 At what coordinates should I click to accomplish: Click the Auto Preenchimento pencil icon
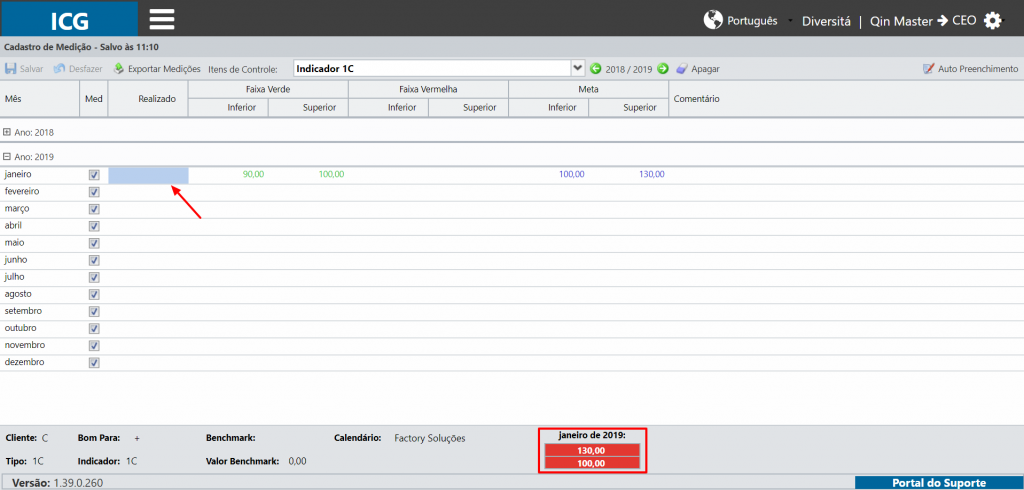(x=929, y=69)
